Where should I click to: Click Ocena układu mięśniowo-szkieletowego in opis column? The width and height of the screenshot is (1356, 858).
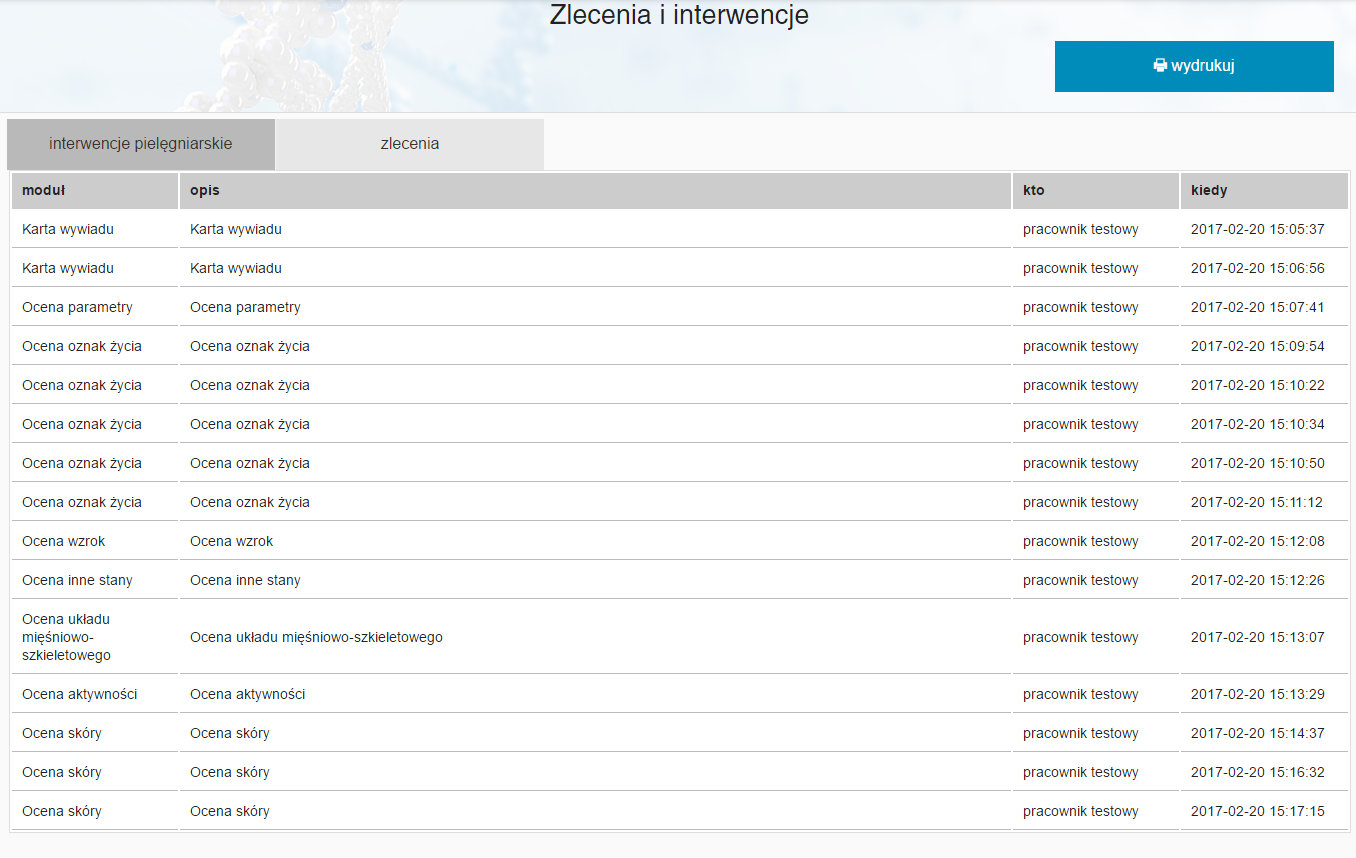(x=316, y=637)
